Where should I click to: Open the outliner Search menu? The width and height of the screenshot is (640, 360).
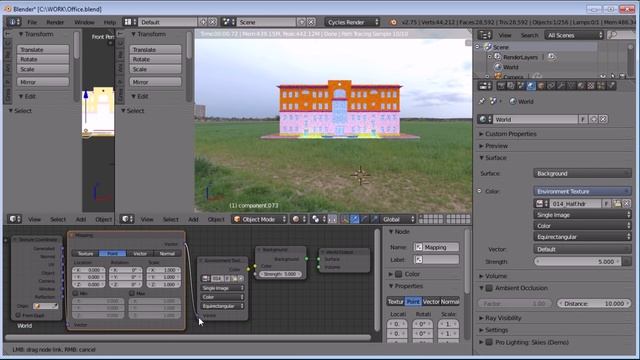coord(529,35)
